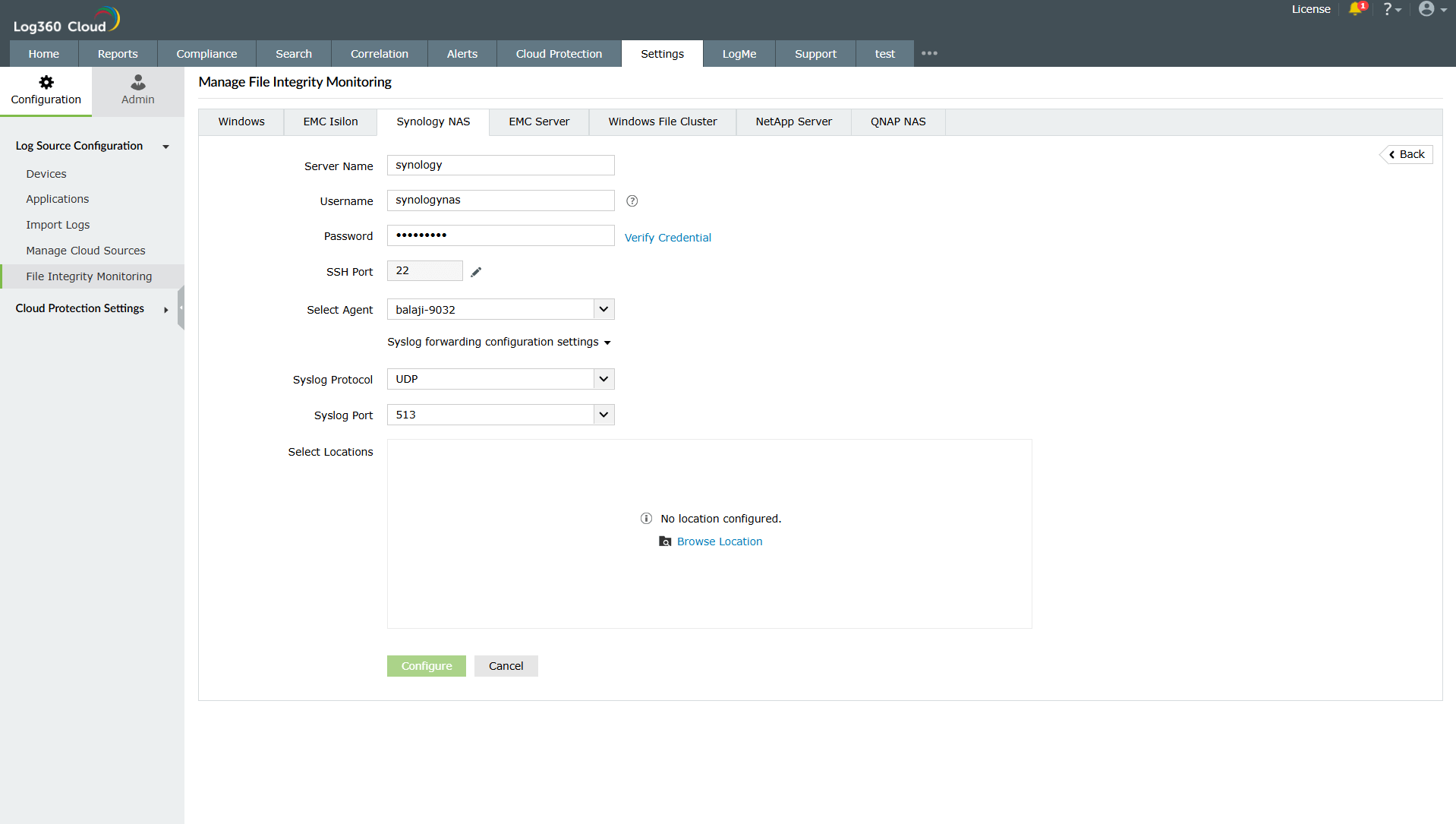
Task: Click Browse Location to add a location
Action: point(719,541)
